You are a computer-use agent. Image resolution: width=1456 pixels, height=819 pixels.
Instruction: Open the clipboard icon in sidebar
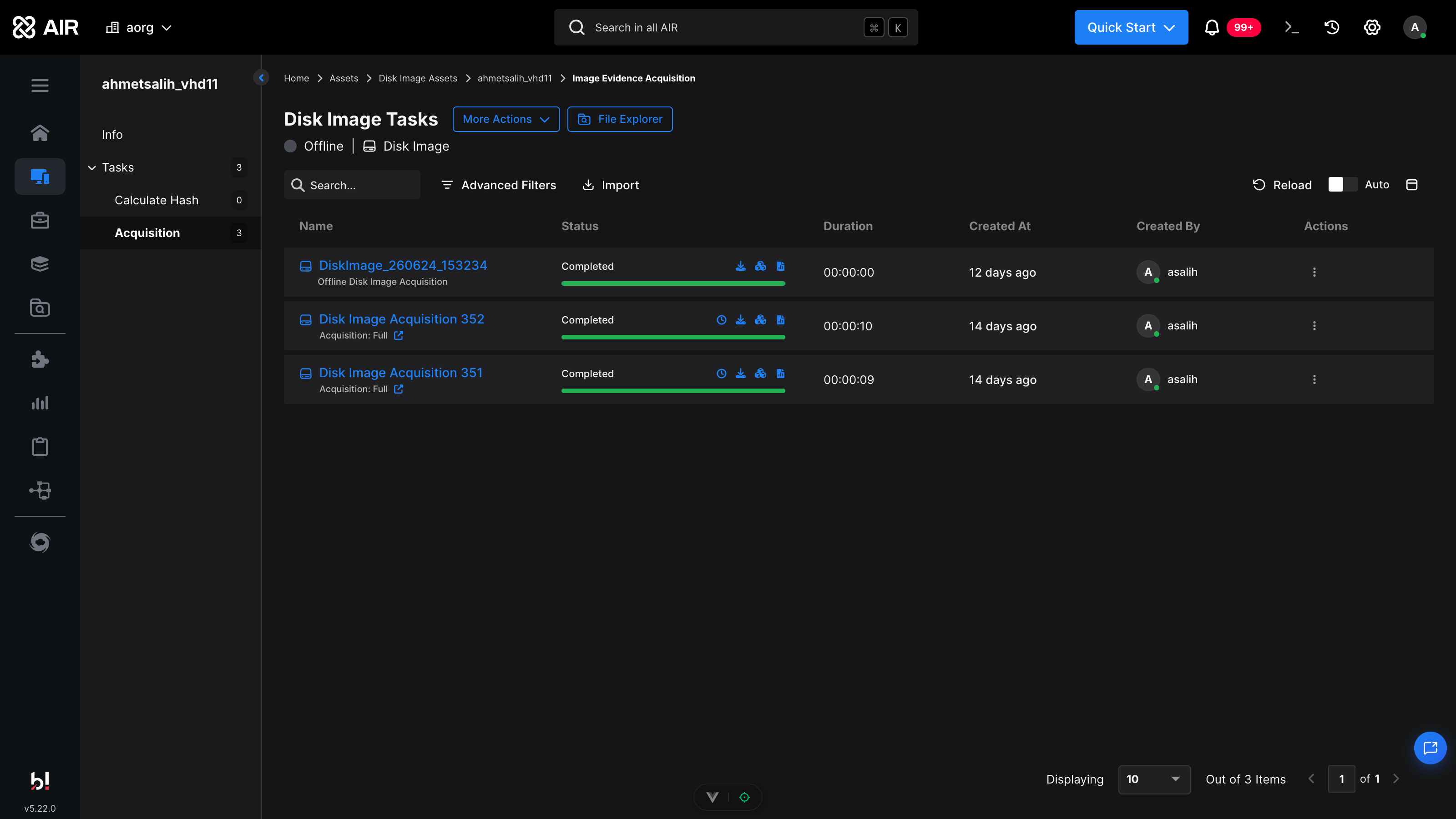point(40,446)
